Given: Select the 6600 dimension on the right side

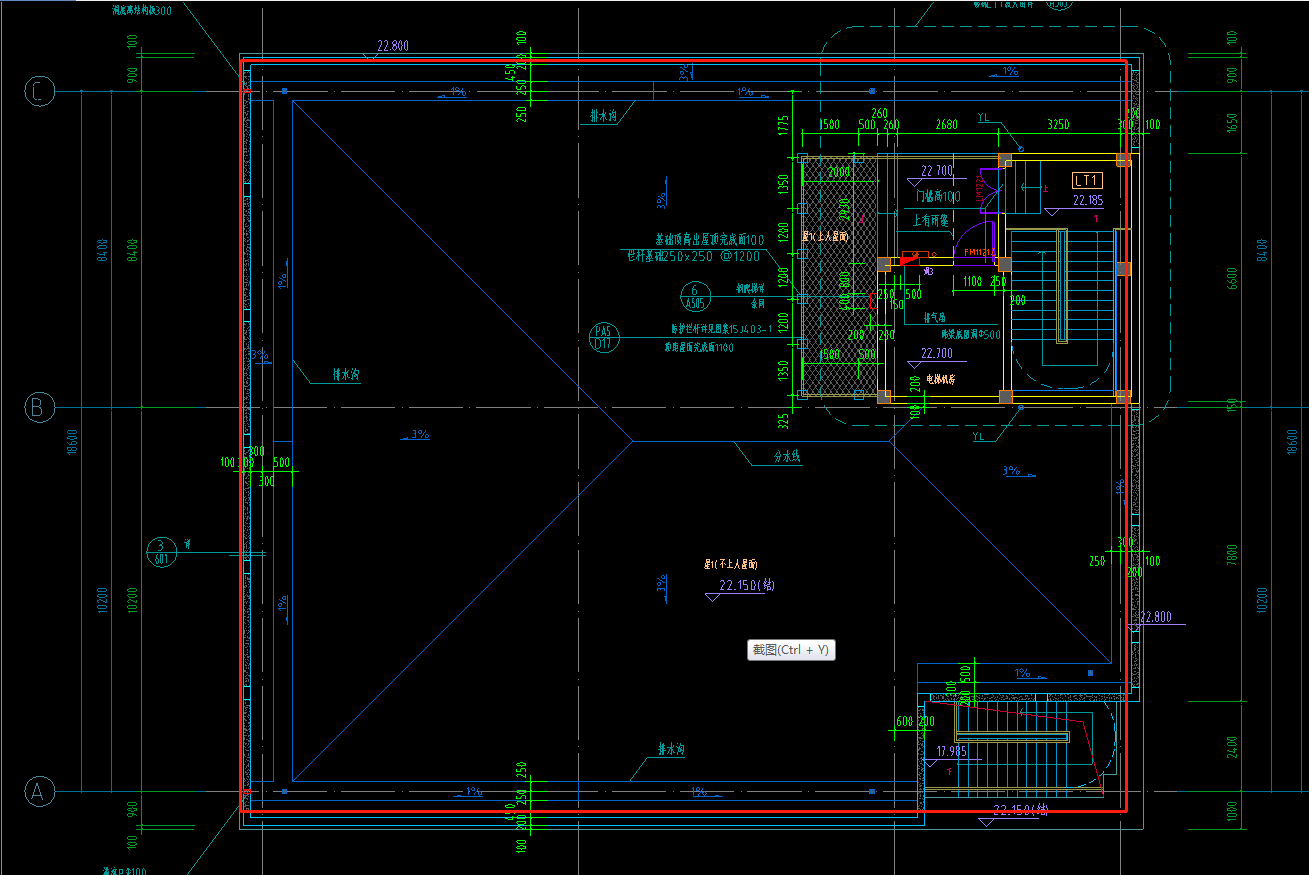Looking at the screenshot, I should 1233,279.
